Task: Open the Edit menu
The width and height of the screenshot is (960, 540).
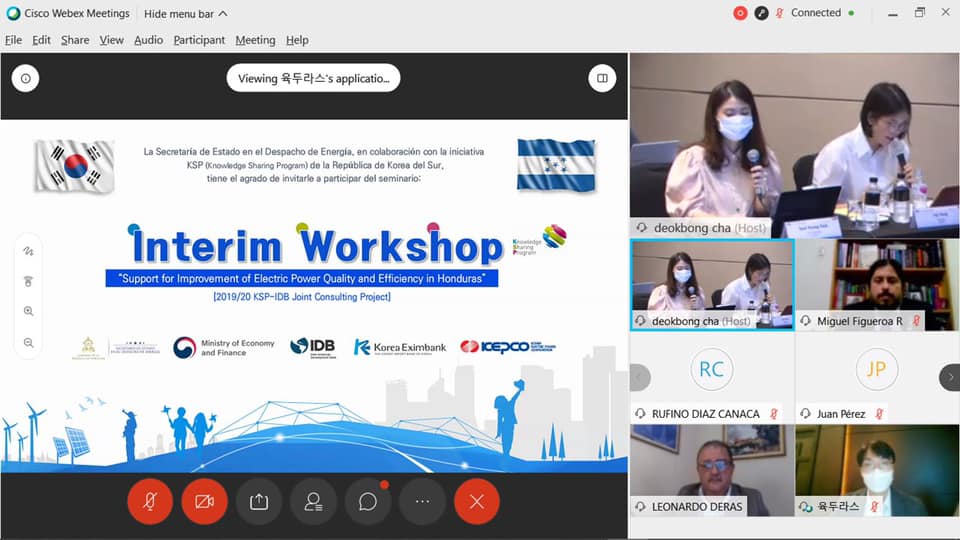Action: click(x=42, y=40)
